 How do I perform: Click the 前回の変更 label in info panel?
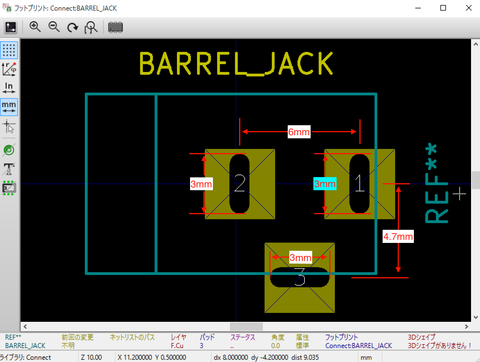[x=77, y=337]
